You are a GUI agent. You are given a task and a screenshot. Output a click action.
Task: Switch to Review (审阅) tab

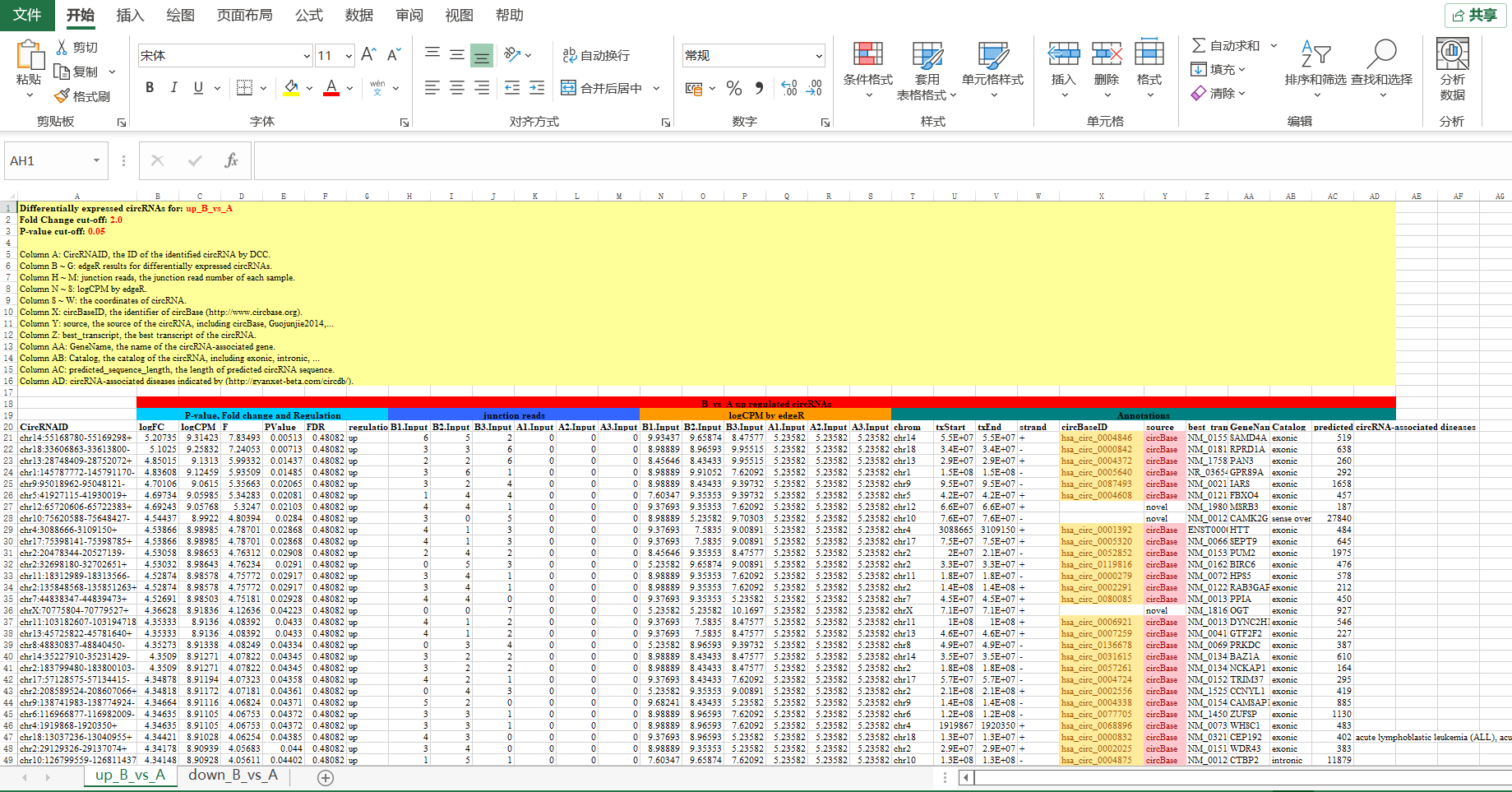409,15
